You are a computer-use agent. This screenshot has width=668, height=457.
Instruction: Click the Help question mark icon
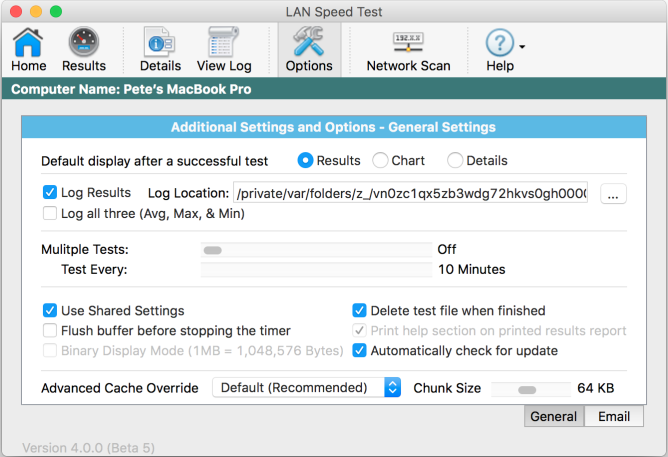pos(500,42)
